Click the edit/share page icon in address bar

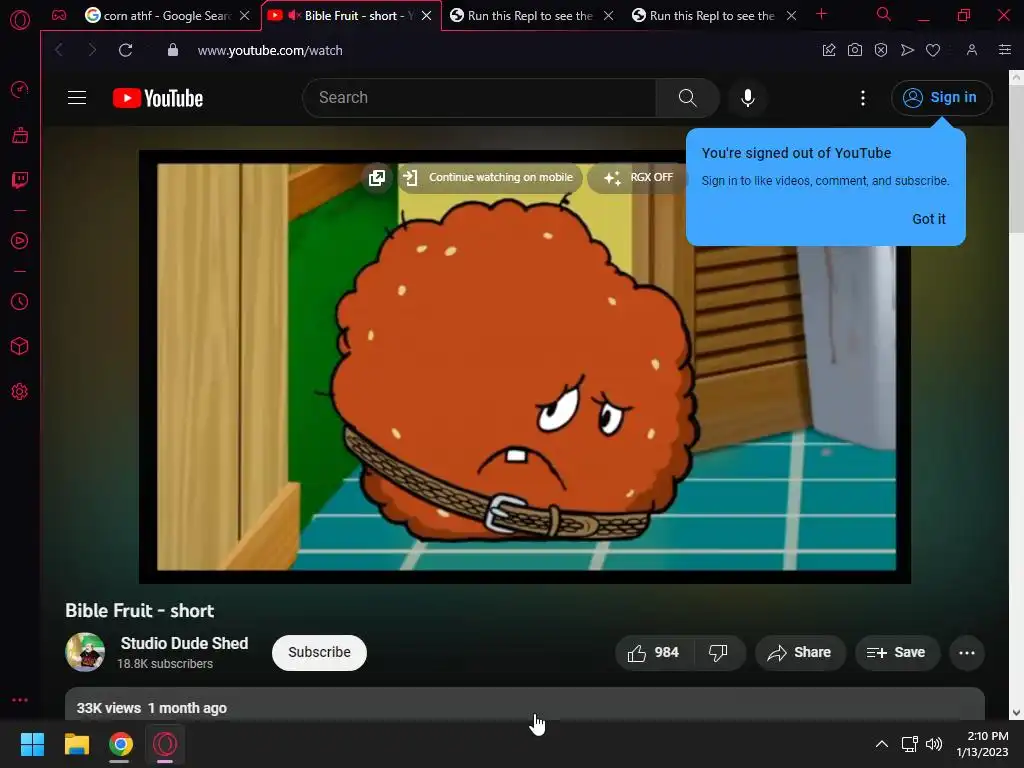829,50
